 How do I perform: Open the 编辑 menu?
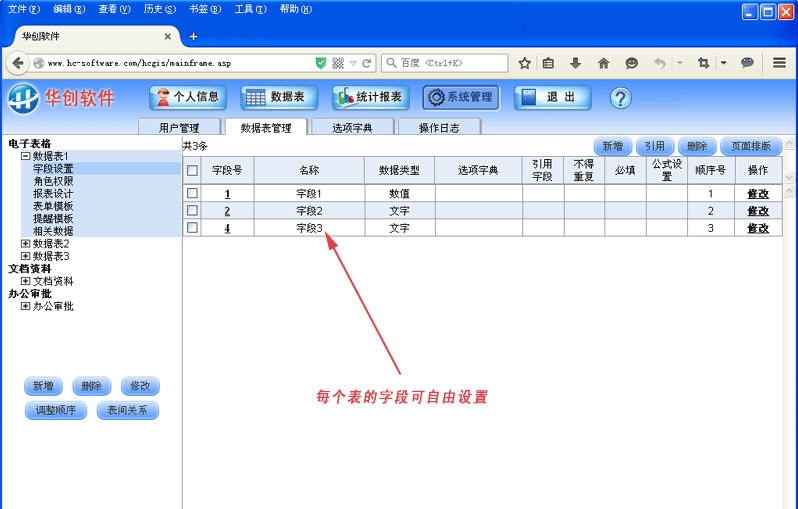point(69,9)
